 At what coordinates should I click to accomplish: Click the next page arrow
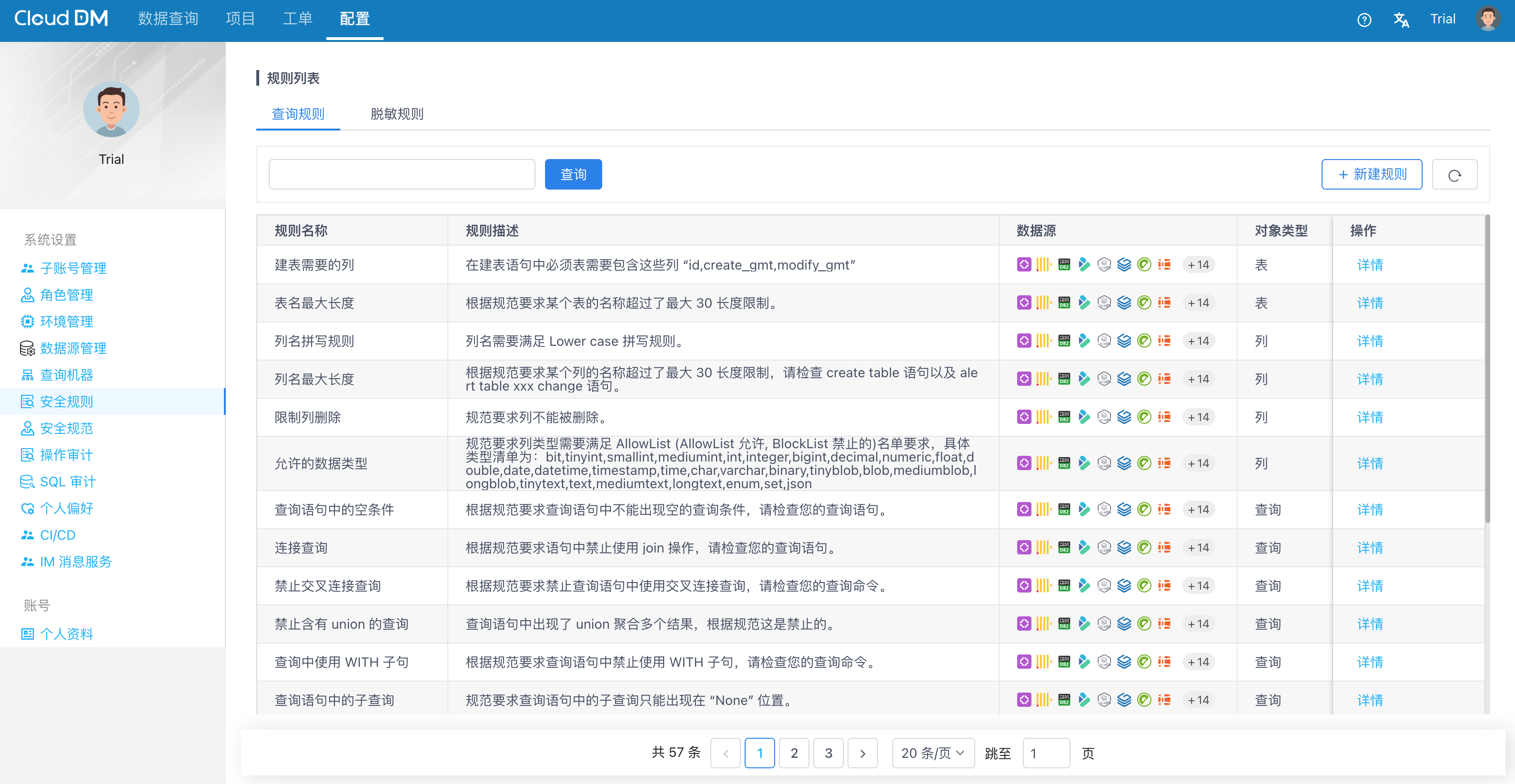(x=863, y=753)
